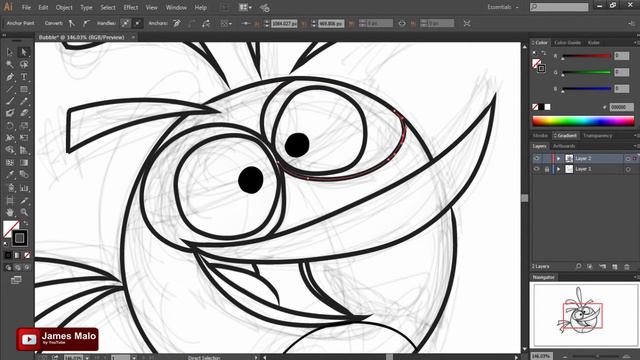Select the Zoom tool
The image size is (640, 360).
point(24,212)
